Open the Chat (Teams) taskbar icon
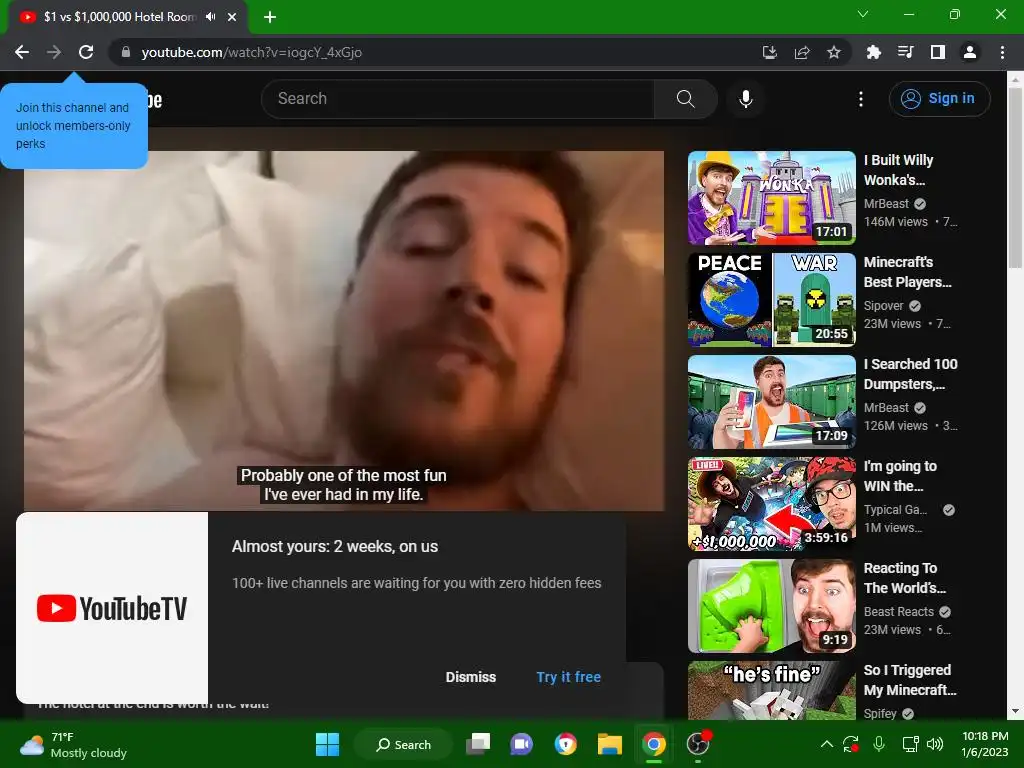The height and width of the screenshot is (768, 1024). [x=521, y=744]
